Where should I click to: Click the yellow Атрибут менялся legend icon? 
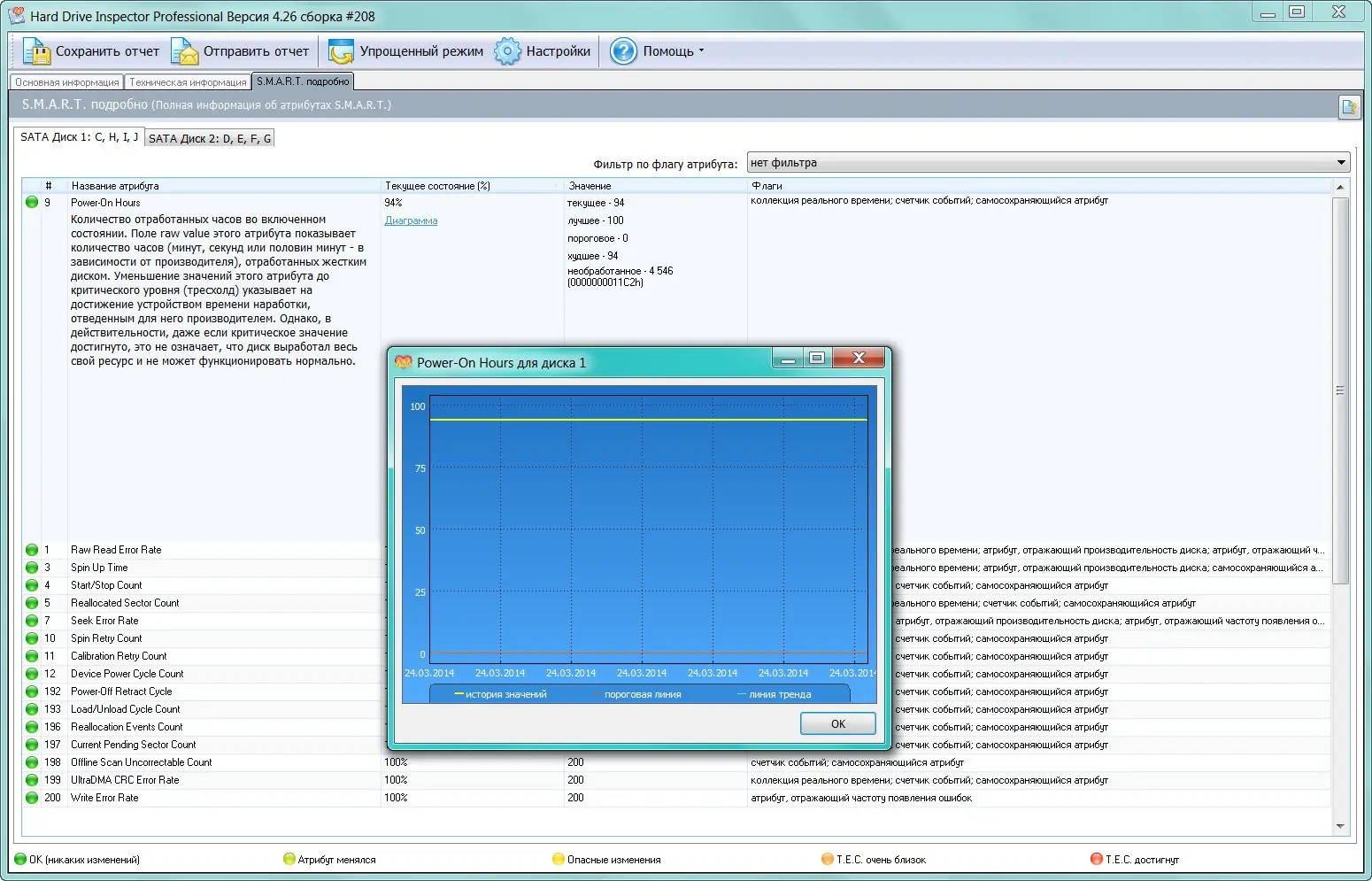click(289, 858)
